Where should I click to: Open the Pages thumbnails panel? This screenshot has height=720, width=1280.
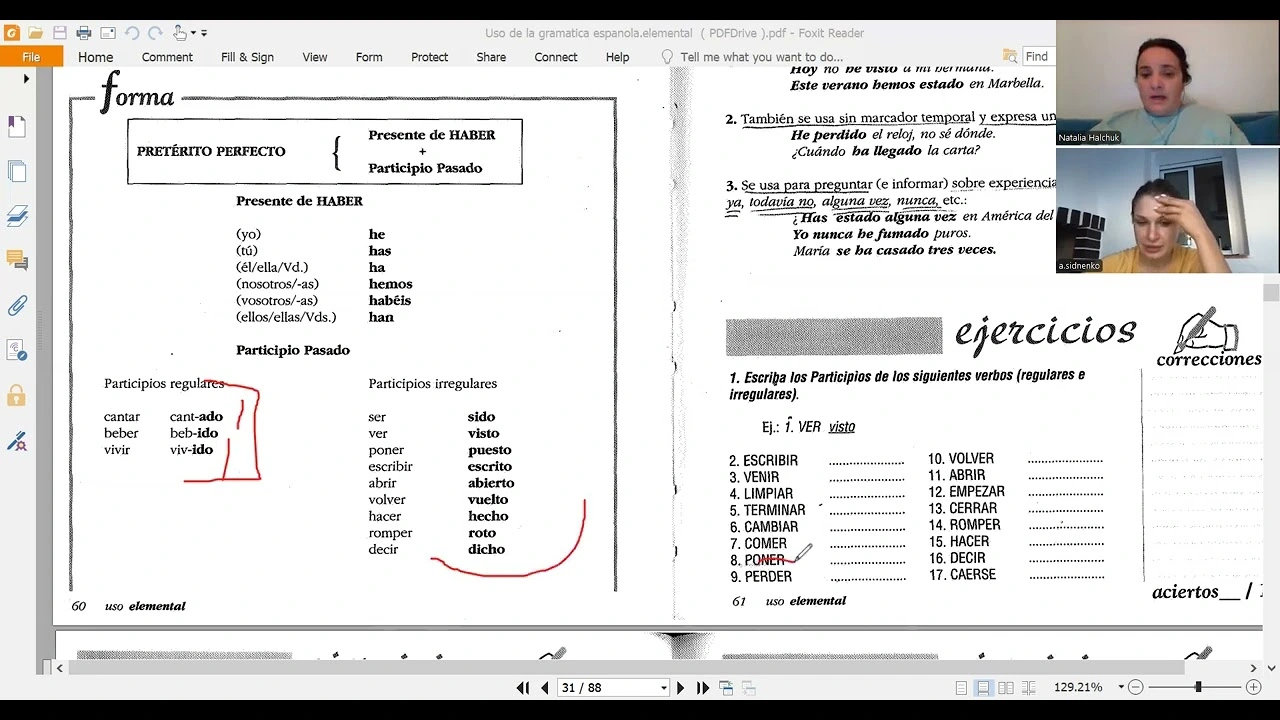click(x=17, y=171)
